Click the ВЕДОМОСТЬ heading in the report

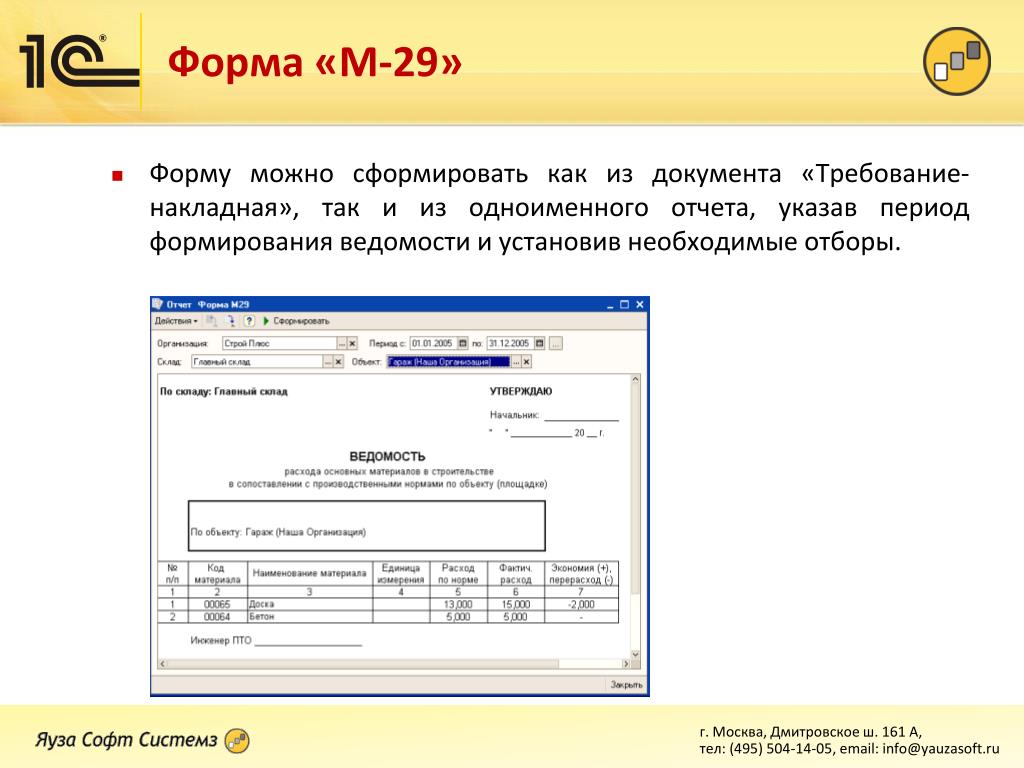pyautogui.click(x=387, y=456)
